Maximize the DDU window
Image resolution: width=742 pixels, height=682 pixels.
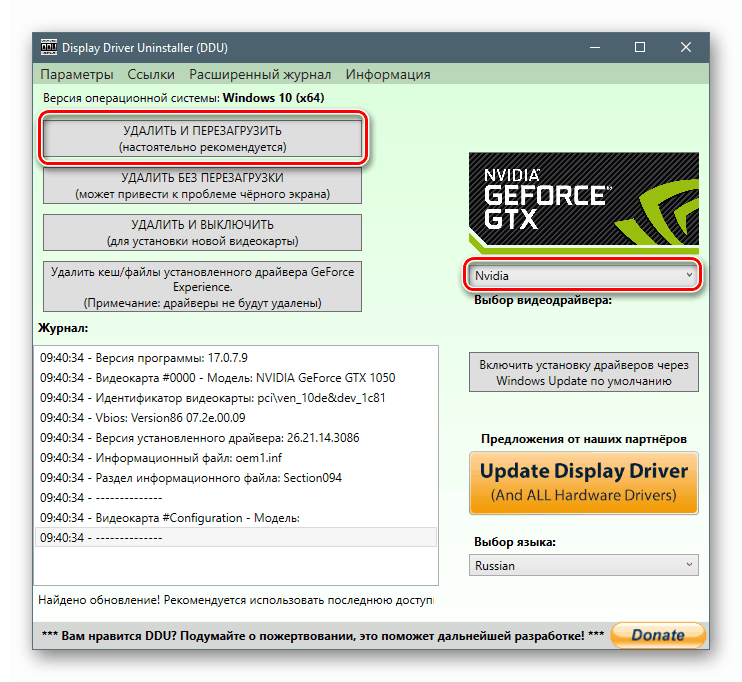640,47
